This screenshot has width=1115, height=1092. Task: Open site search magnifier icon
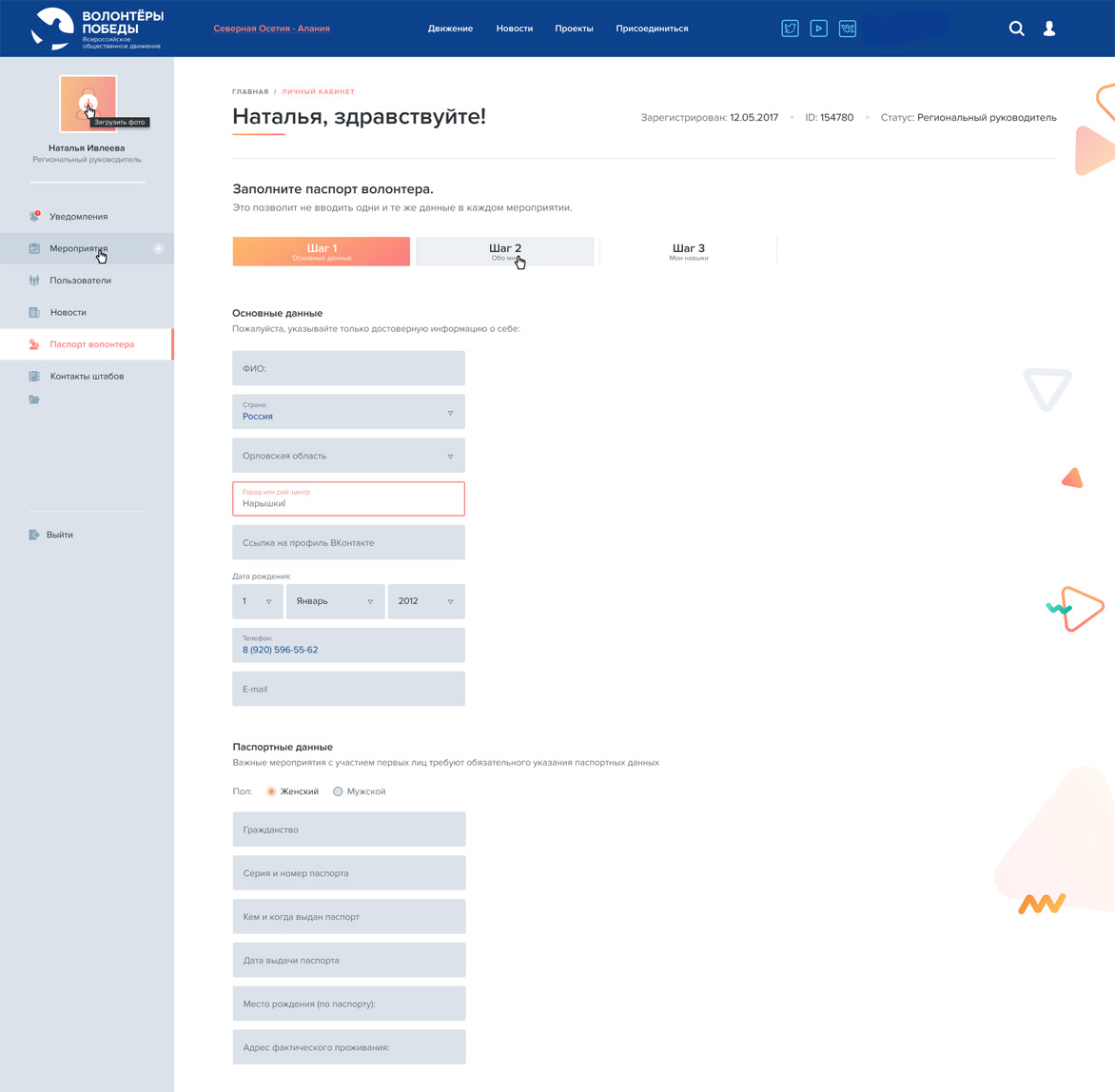[x=1016, y=29]
